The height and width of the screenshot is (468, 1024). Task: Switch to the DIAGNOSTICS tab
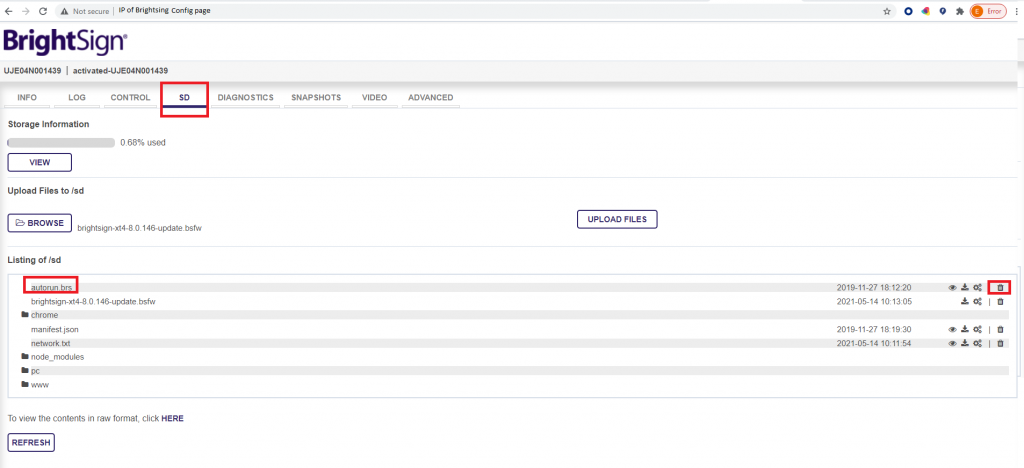[x=245, y=98]
